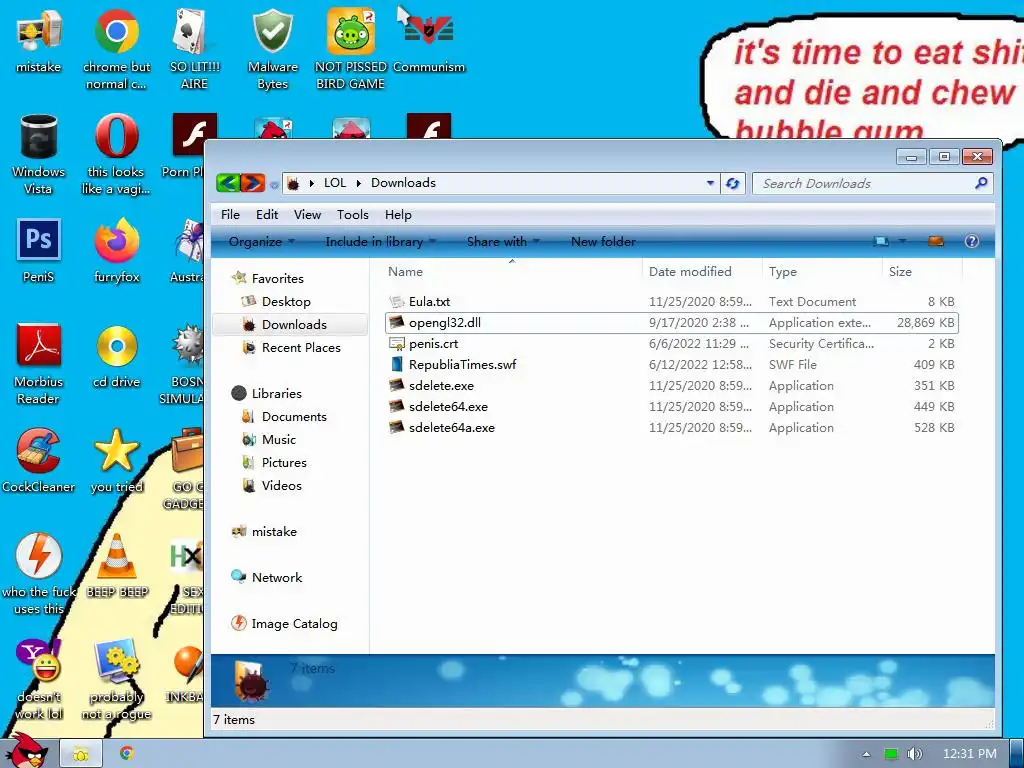Click the Explorer forward arrow button
This screenshot has height=768, width=1024.
(x=253, y=183)
